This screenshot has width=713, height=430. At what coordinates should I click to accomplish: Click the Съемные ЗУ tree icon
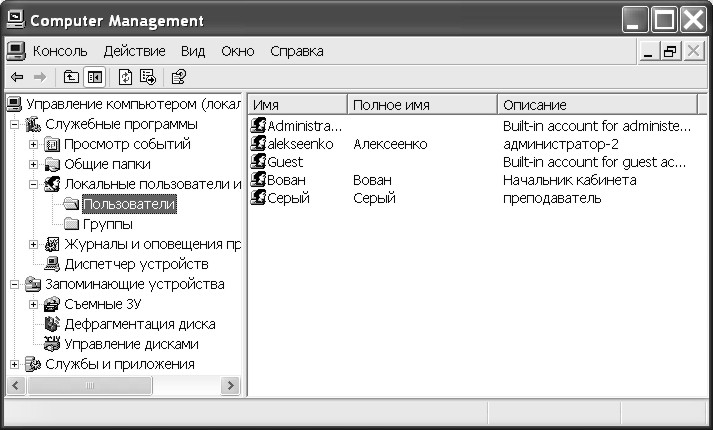pyautogui.click(x=52, y=304)
